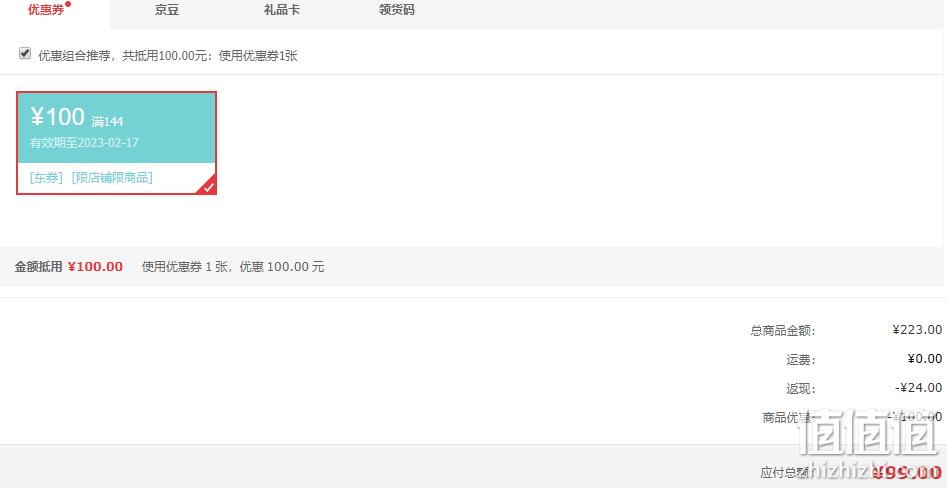This screenshot has height=488, width=947.
Task: Click the 商品优惠 row label
Action: click(789, 417)
